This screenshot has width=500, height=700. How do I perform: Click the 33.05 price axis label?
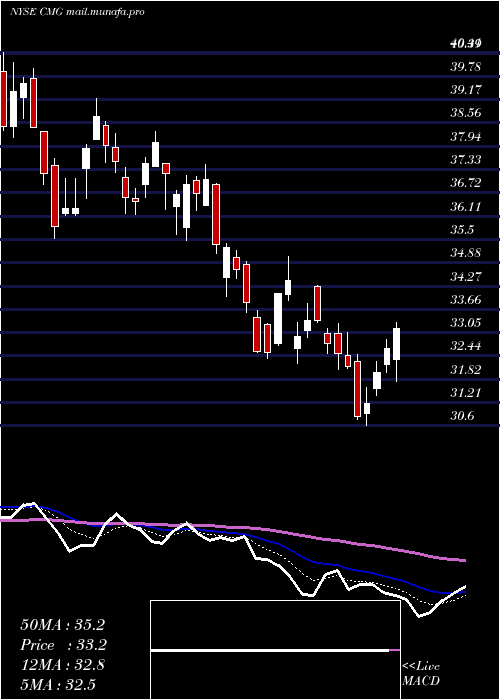(x=465, y=323)
